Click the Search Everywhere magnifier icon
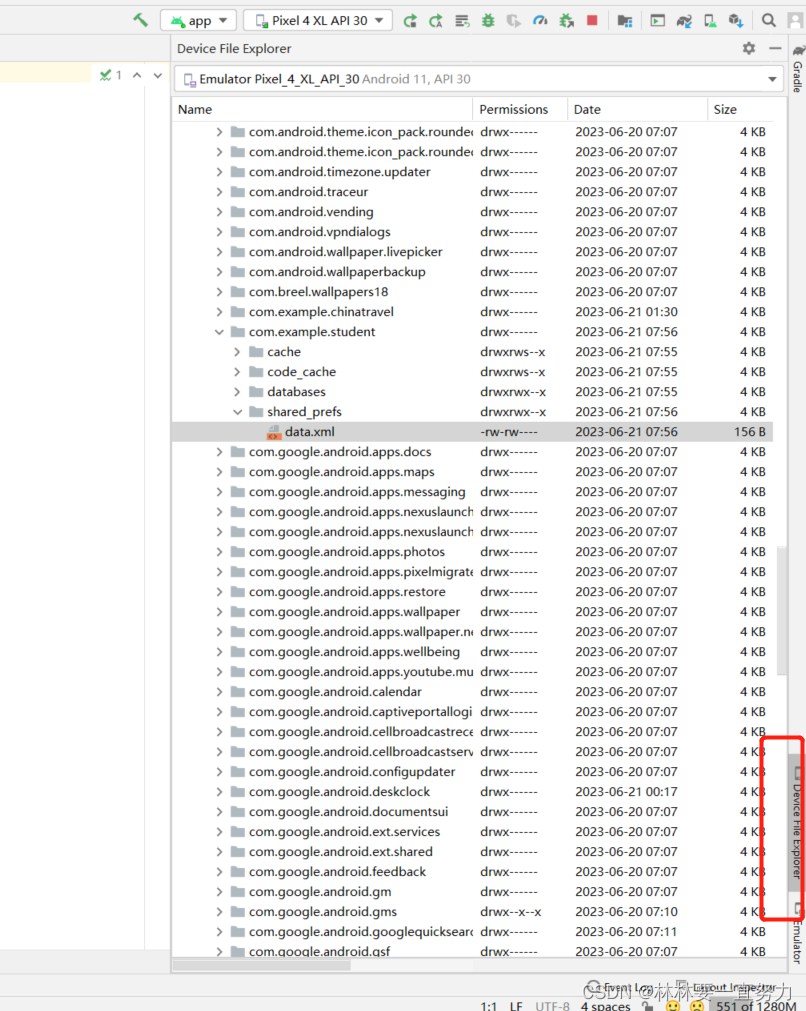 pyautogui.click(x=767, y=19)
